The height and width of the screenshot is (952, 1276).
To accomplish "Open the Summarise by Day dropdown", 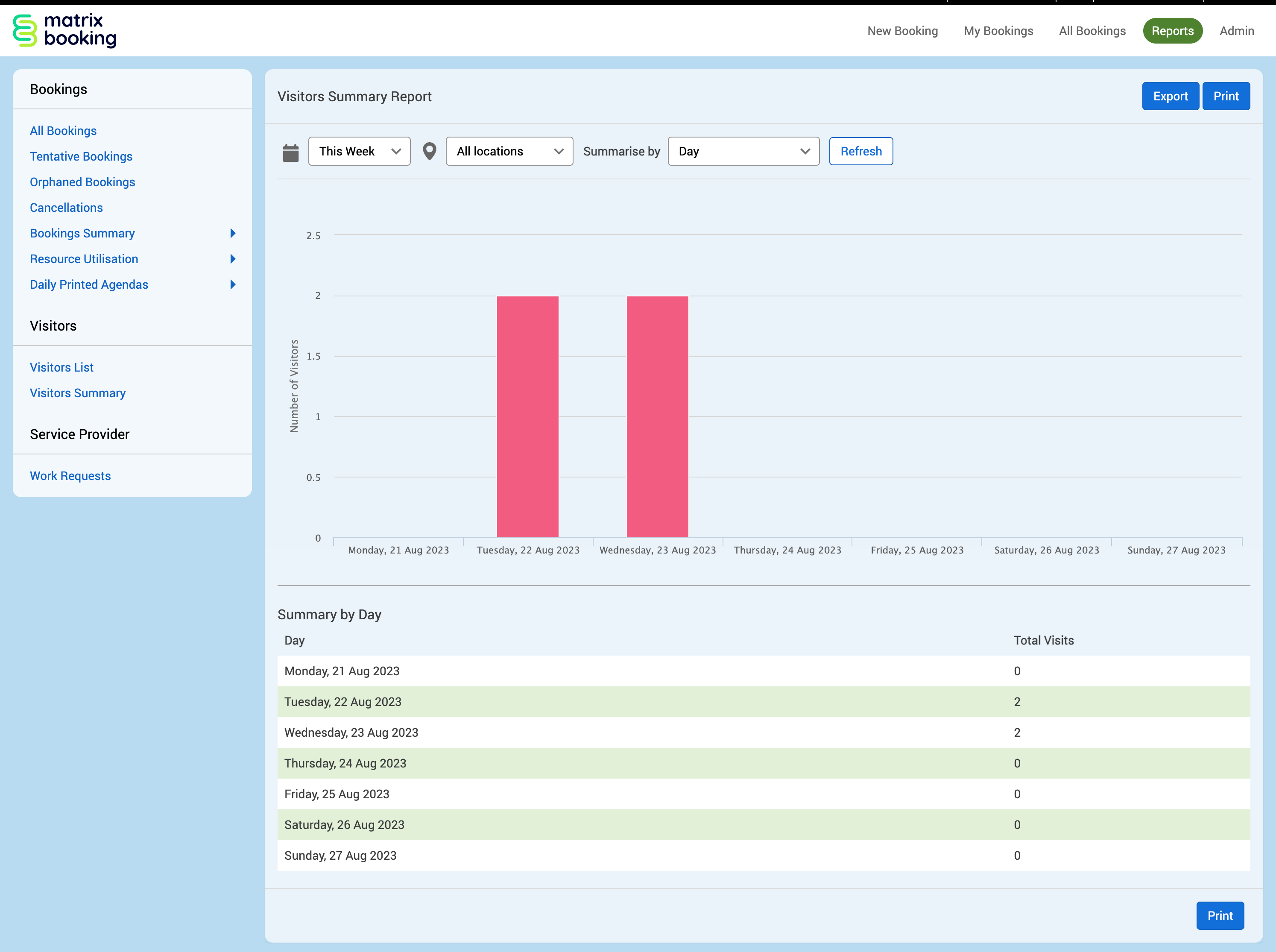I will click(743, 152).
